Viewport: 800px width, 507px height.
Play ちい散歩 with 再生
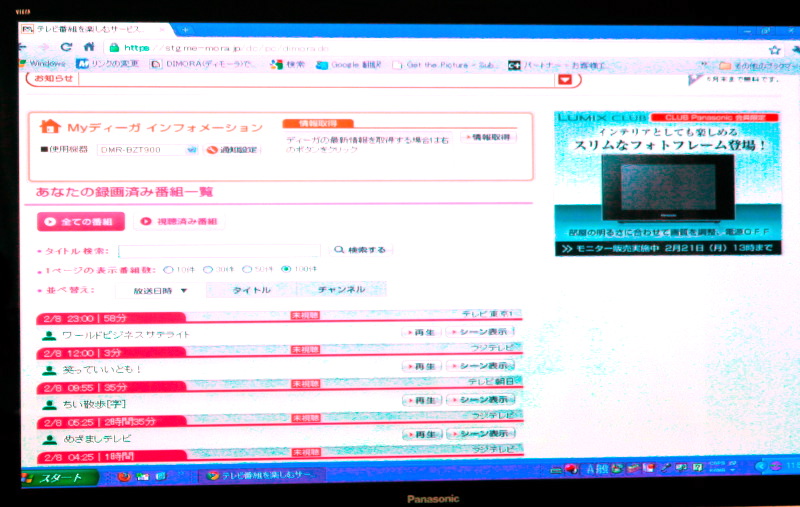[422, 400]
